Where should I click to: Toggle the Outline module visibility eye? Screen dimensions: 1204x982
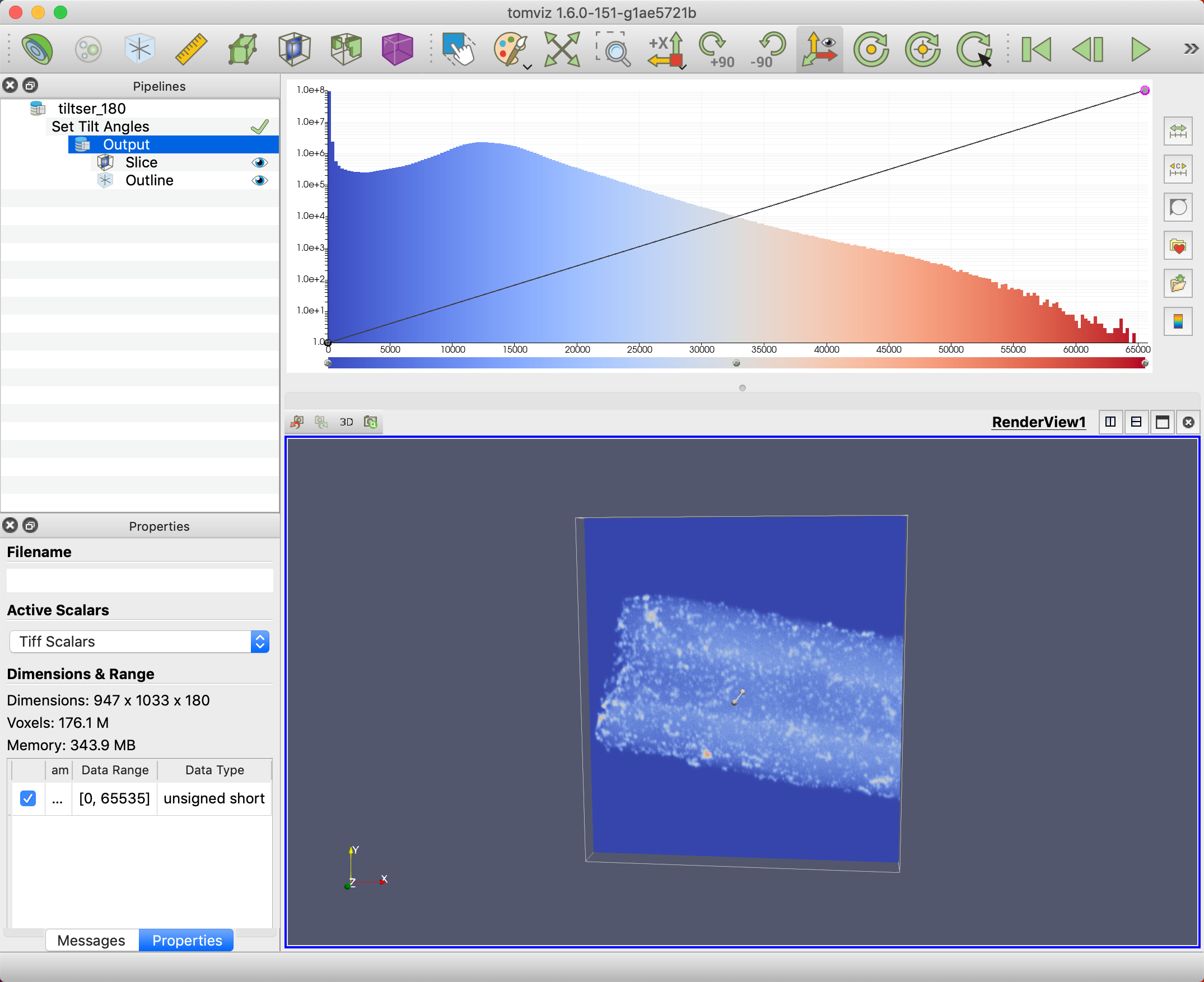(260, 181)
